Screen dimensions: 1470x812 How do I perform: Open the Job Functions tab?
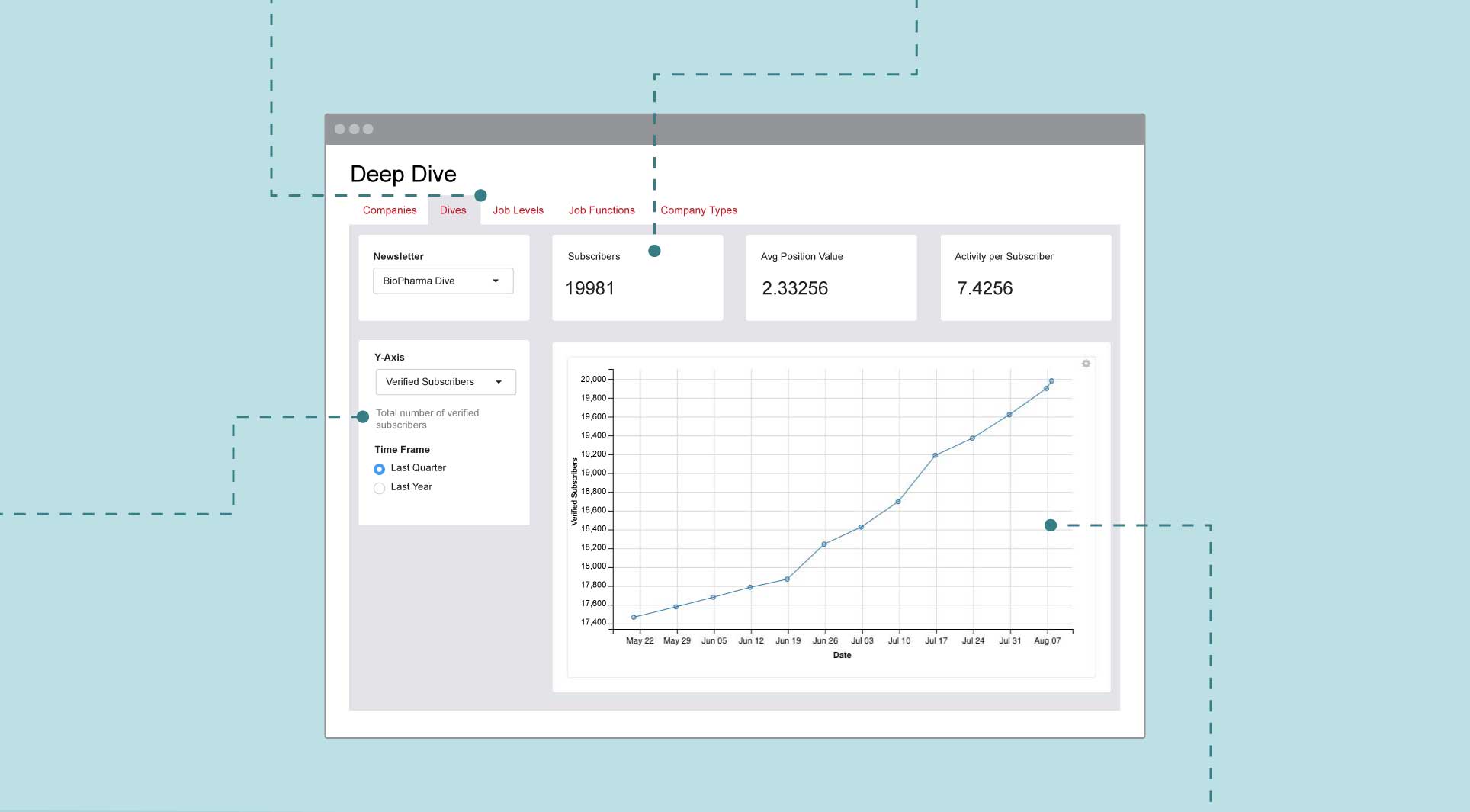(601, 210)
